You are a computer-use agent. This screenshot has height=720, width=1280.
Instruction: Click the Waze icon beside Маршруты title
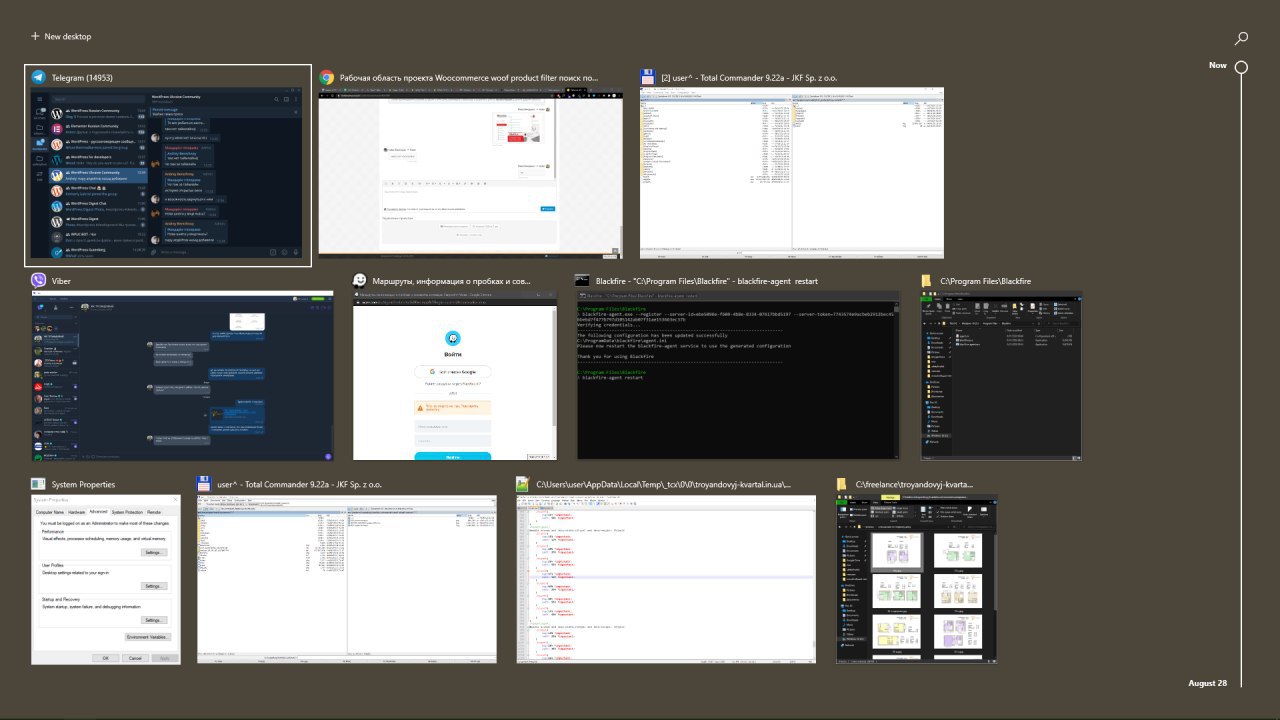coord(360,281)
